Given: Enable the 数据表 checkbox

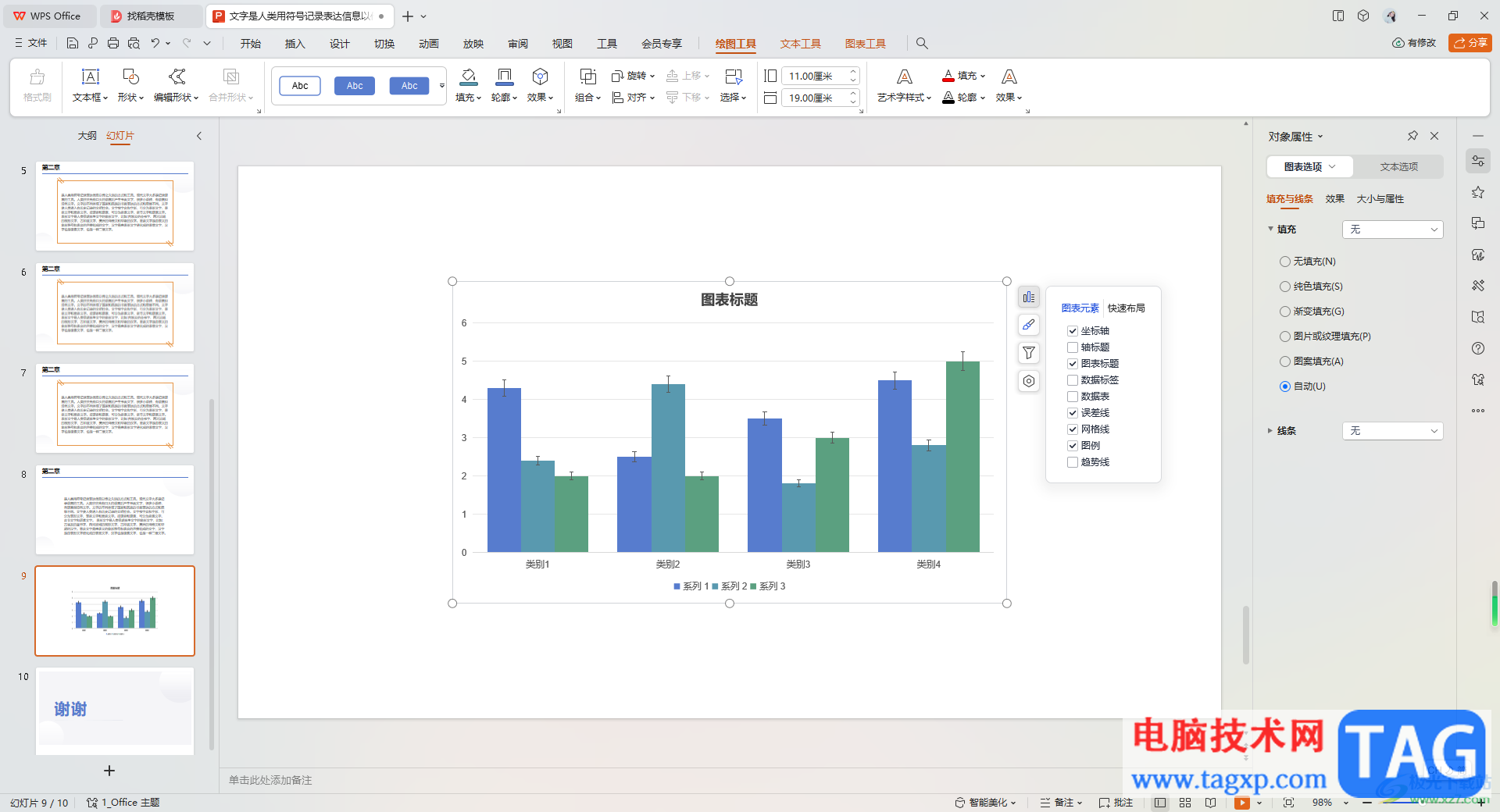Looking at the screenshot, I should pyautogui.click(x=1073, y=397).
